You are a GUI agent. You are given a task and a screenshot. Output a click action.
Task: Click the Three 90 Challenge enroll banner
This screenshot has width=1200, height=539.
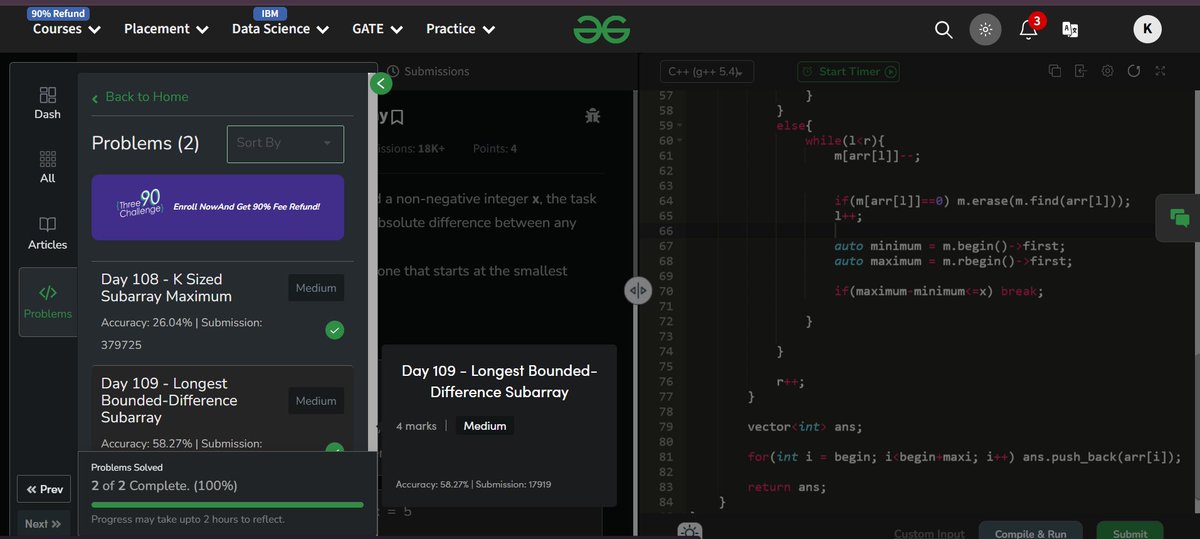[x=218, y=207]
